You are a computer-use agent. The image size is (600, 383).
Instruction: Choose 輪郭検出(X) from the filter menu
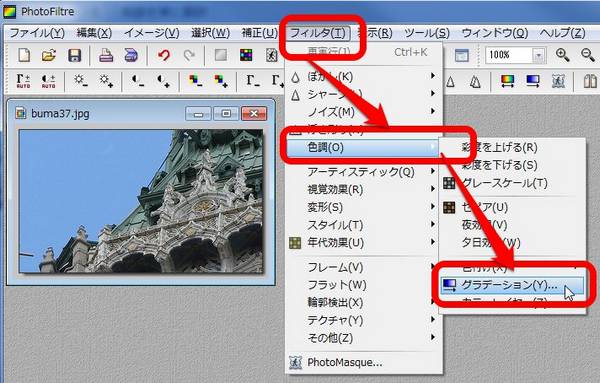point(364,302)
